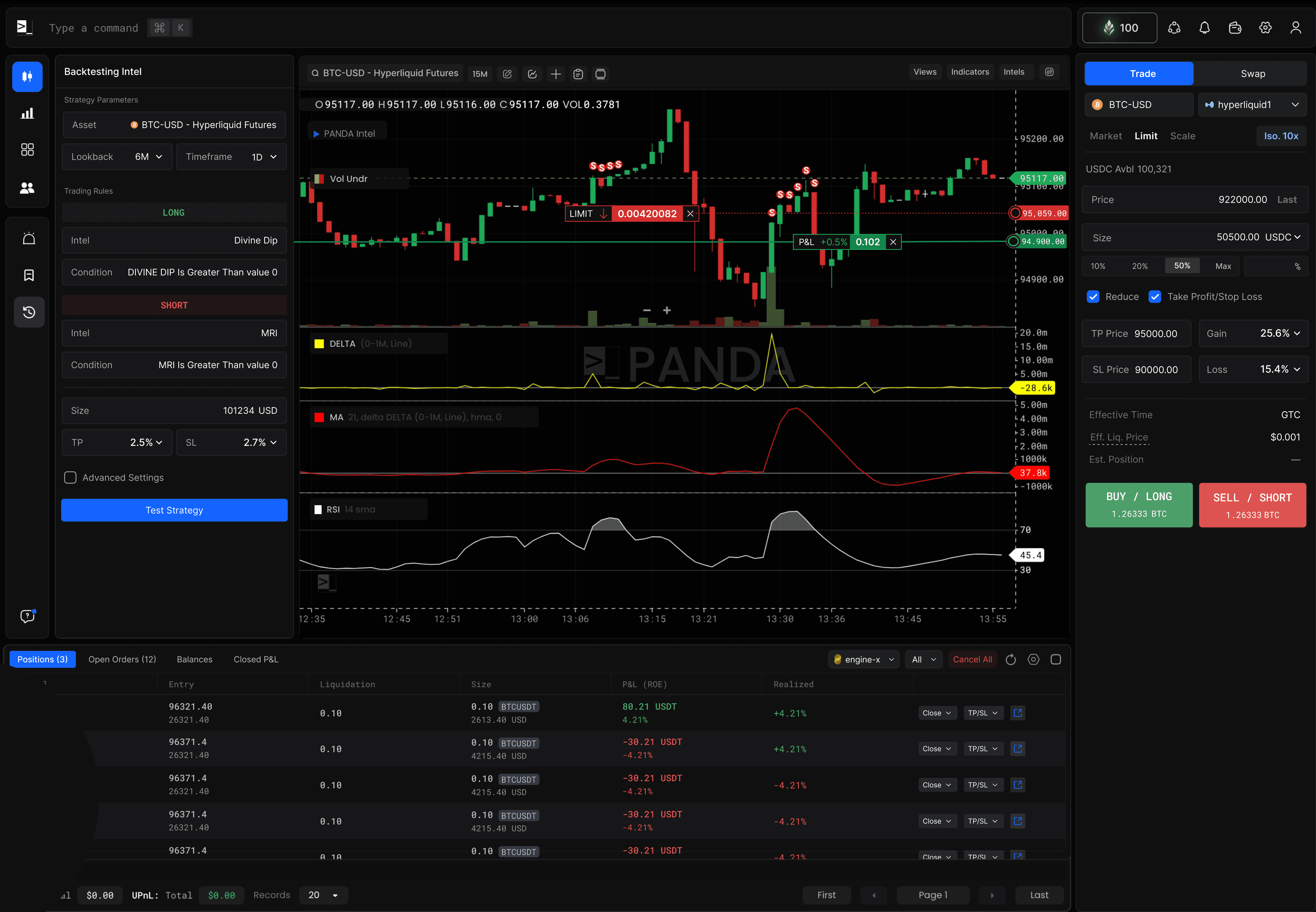Open the hyperliquid1 account dropdown

click(1252, 105)
